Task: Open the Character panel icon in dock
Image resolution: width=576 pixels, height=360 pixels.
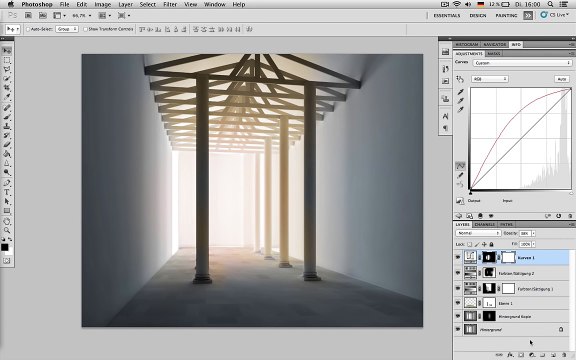Action: (445, 116)
